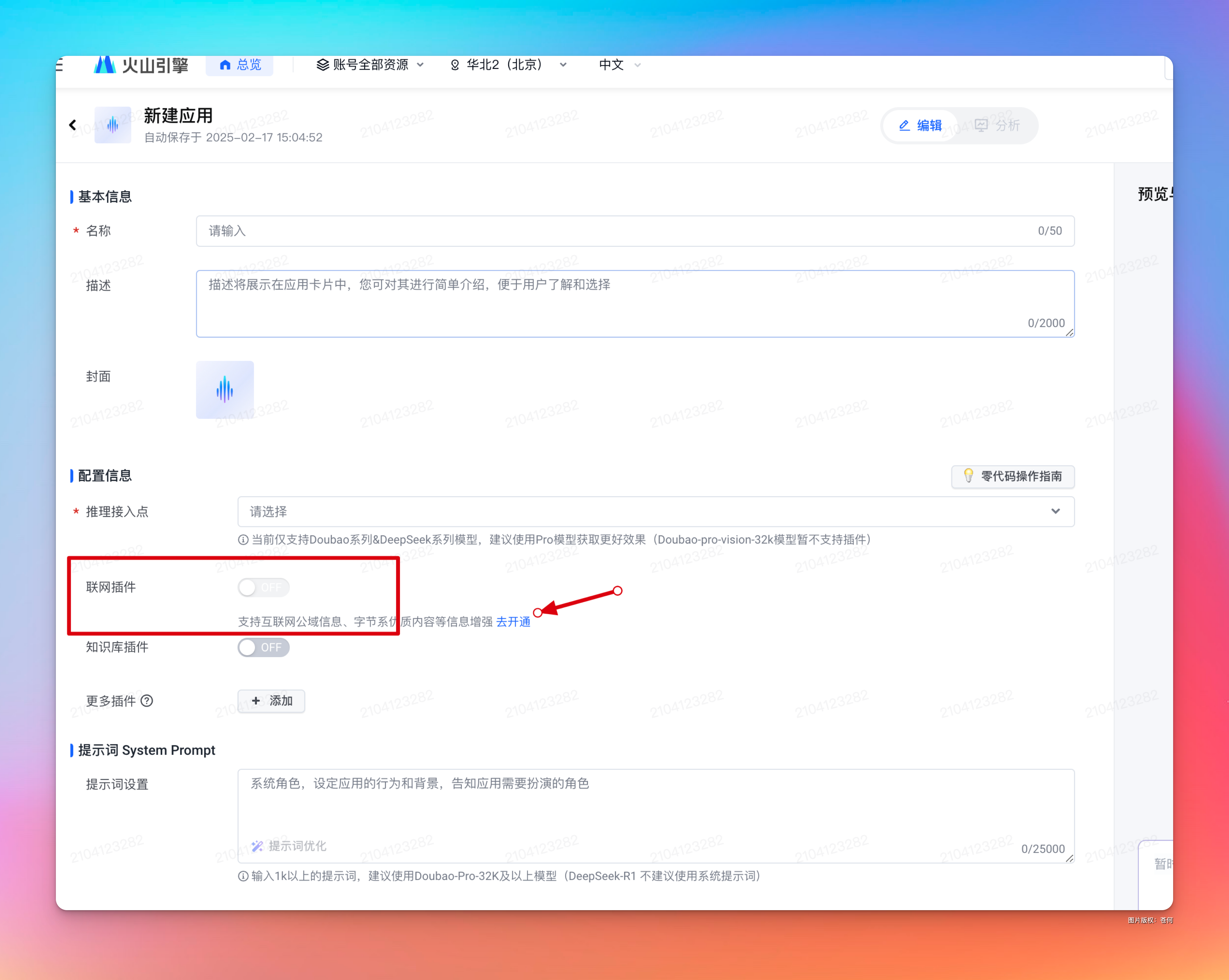Click the 火山引擎 logo

pyautogui.click(x=141, y=65)
